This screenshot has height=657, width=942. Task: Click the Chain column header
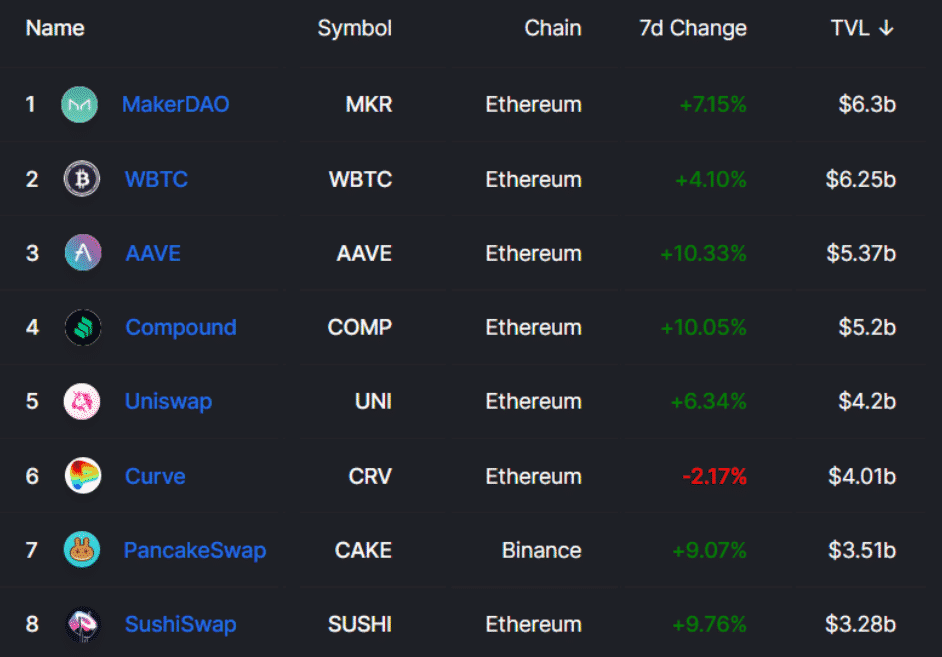pyautogui.click(x=553, y=28)
